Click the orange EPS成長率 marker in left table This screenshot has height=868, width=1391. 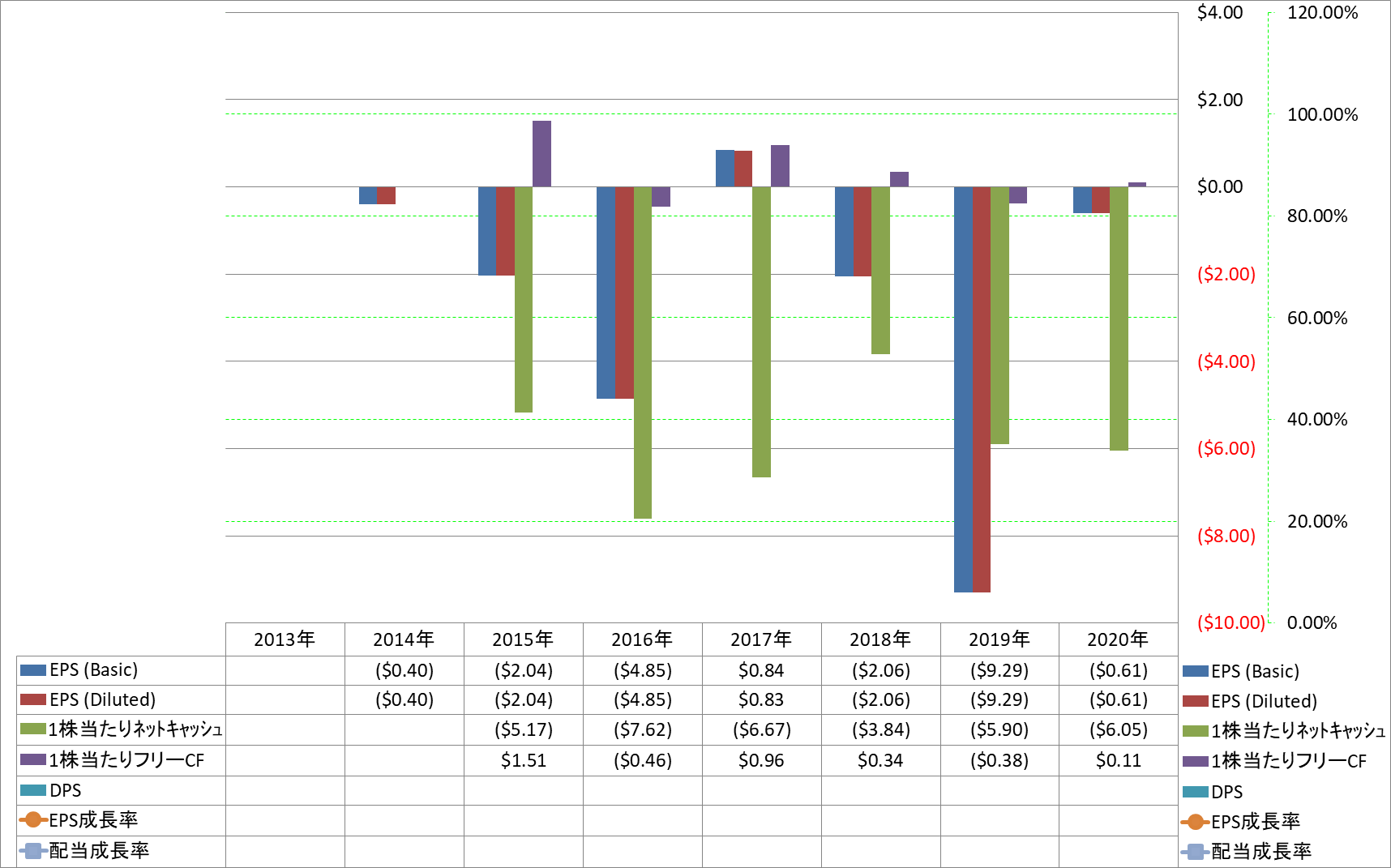33,820
